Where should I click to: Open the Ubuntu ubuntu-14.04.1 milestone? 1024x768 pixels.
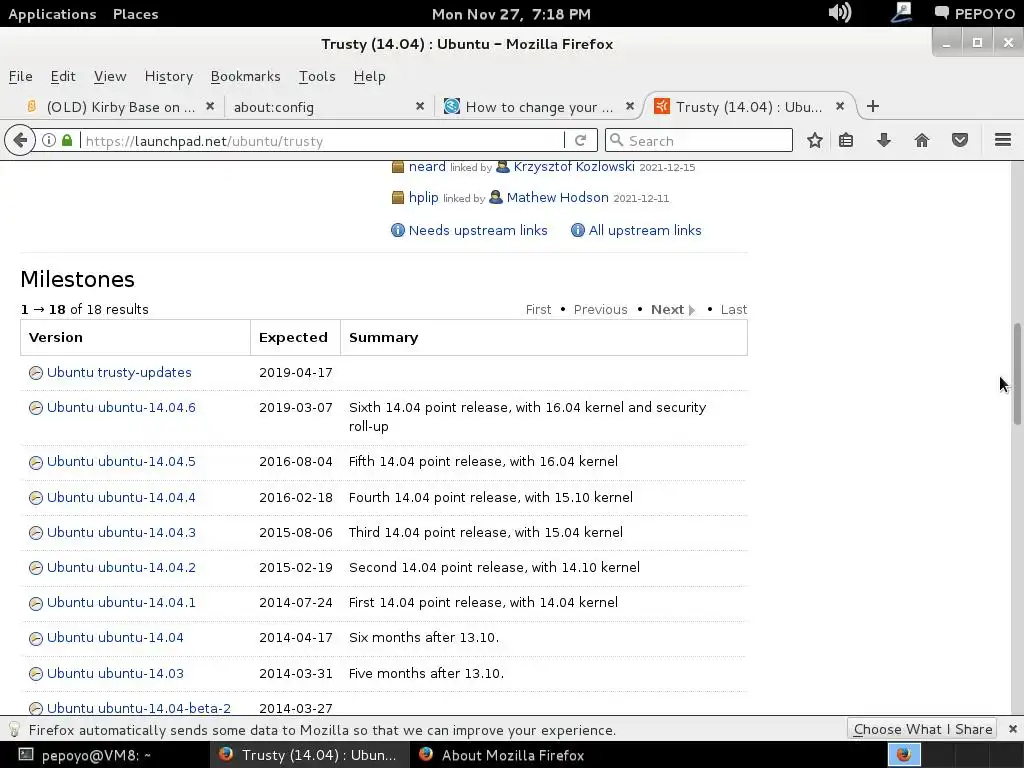(x=121, y=602)
